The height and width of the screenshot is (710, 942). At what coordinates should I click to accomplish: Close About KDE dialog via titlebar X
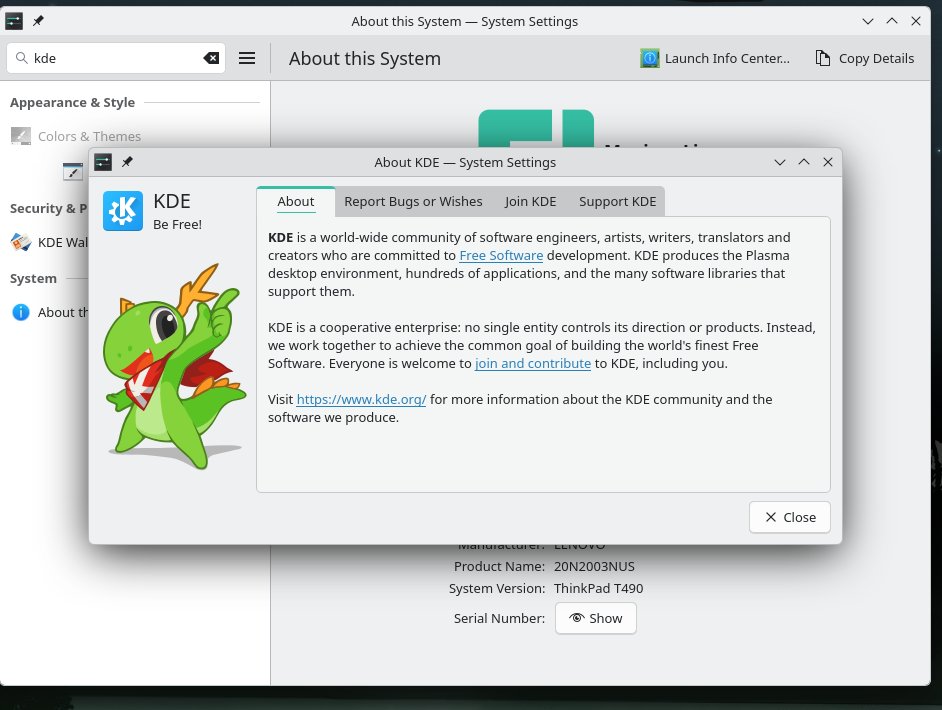pos(828,162)
